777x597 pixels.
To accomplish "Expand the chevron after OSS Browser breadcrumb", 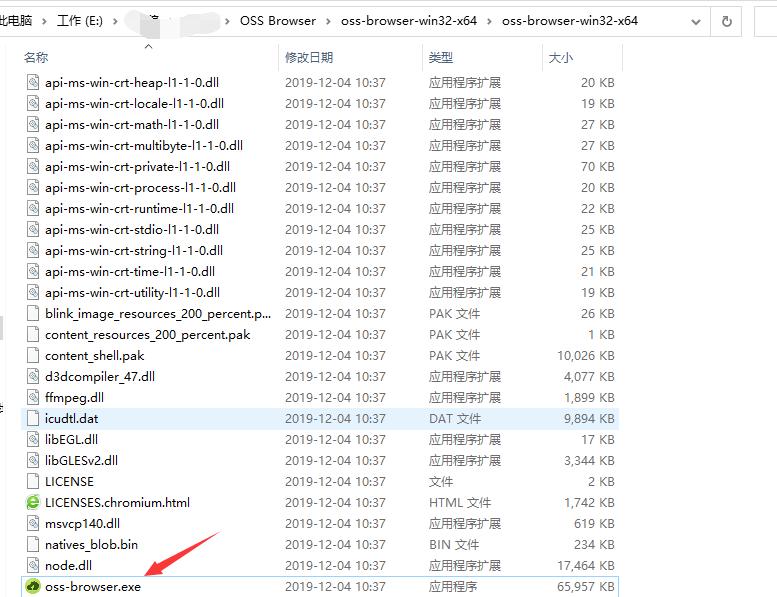I will click(328, 21).
